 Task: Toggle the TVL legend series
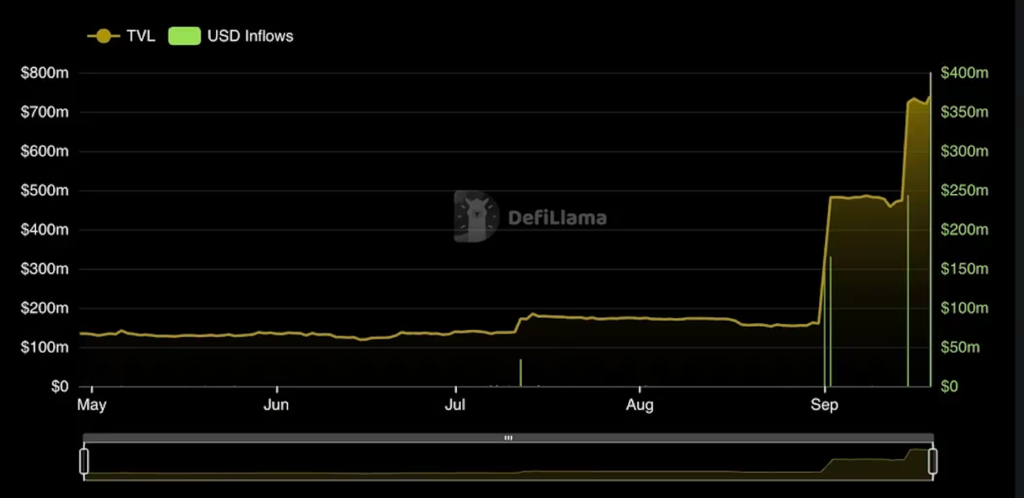(x=122, y=36)
